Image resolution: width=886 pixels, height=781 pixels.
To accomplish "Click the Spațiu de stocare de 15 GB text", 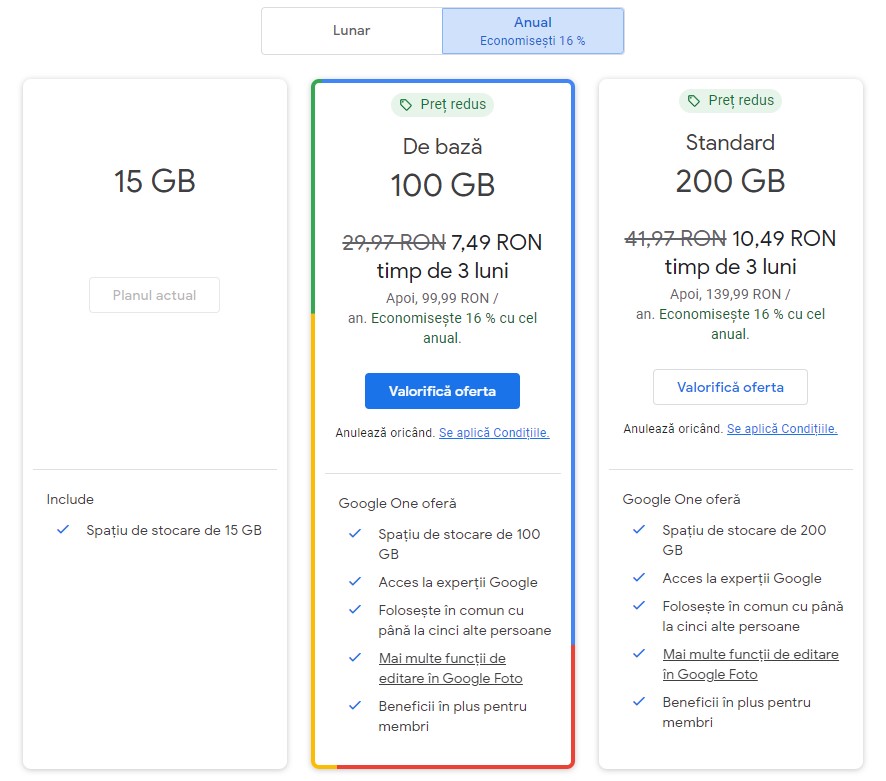I will pos(174,530).
